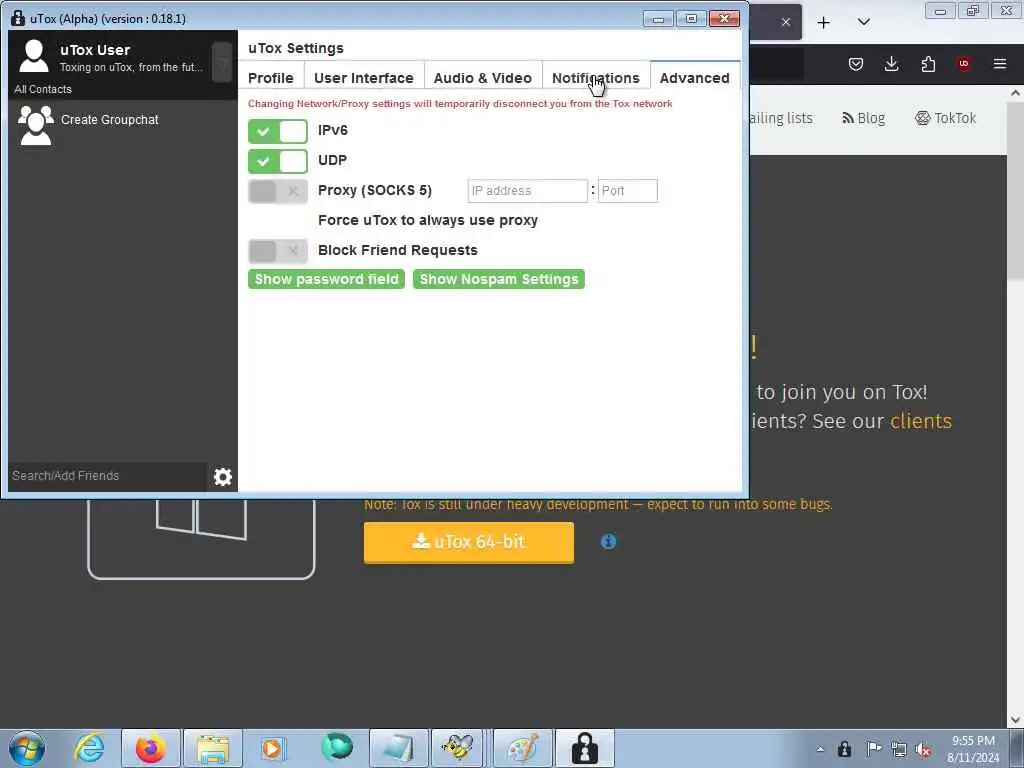
Task: Click the uBlock Origin icon in Firefox
Action: pos(964,64)
